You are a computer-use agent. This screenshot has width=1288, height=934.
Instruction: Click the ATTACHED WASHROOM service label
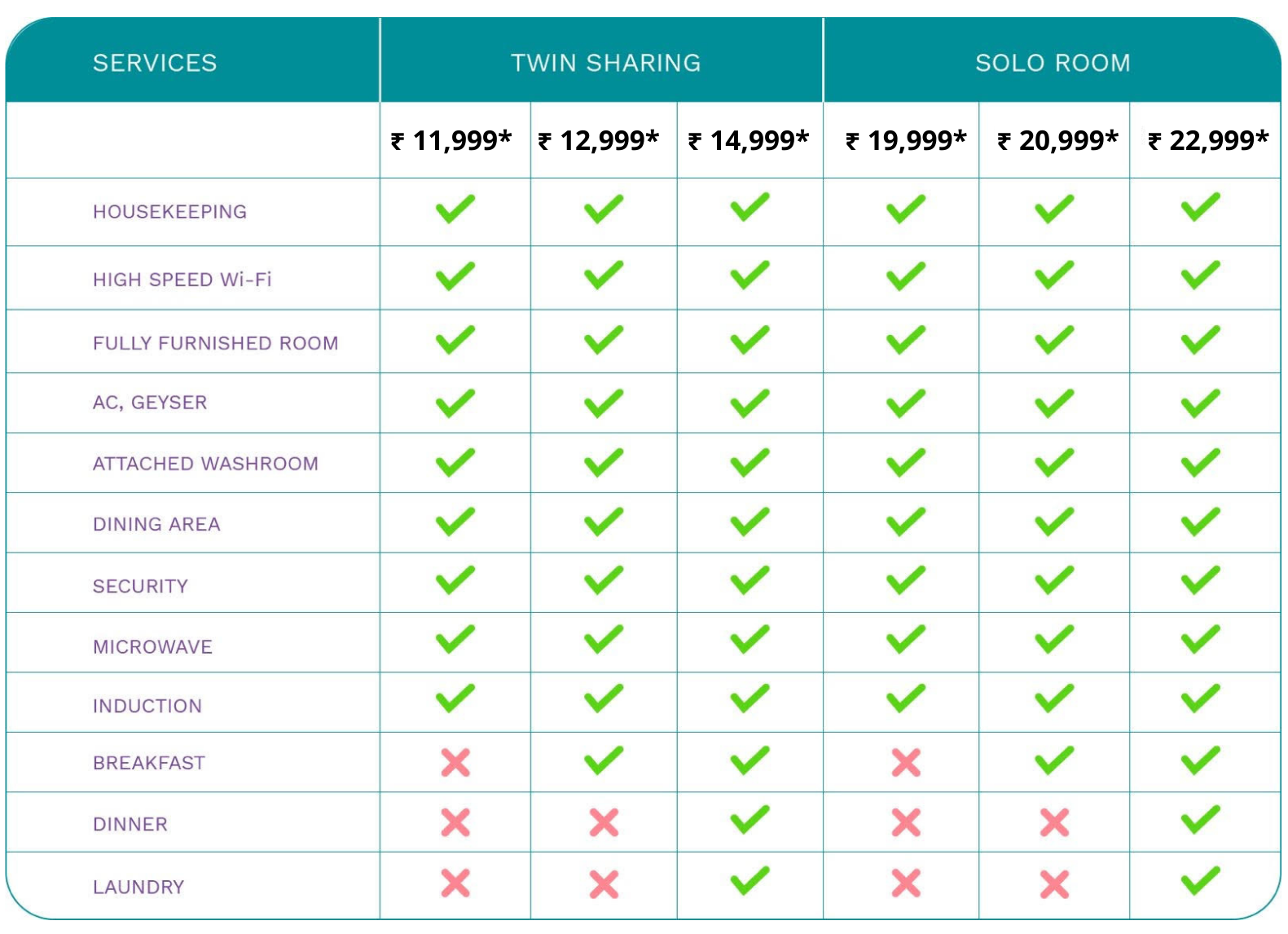[x=205, y=464]
